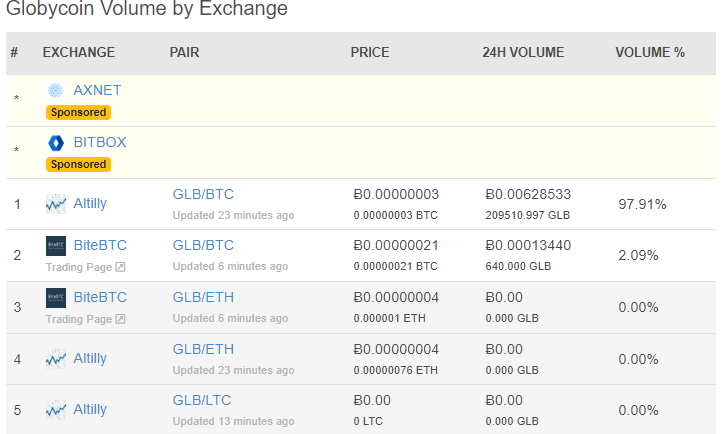Image resolution: width=723 pixels, height=434 pixels.
Task: Open the GLB/BTC pair on Altilly
Action: (x=203, y=194)
